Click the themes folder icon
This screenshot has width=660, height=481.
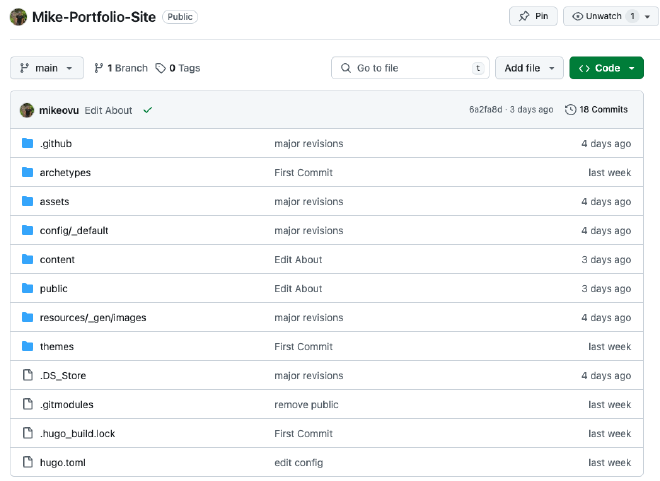pyautogui.click(x=27, y=347)
